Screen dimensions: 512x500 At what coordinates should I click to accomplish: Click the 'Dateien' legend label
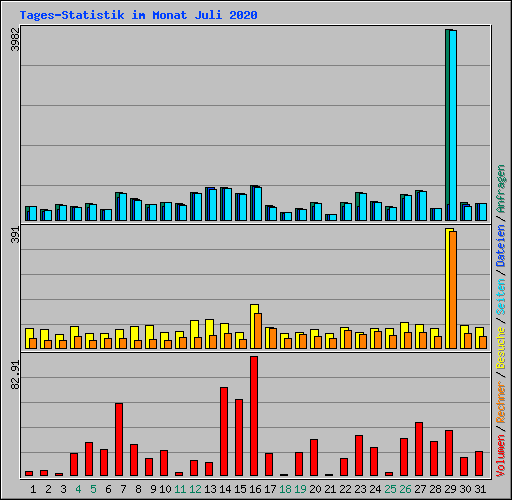(x=501, y=246)
